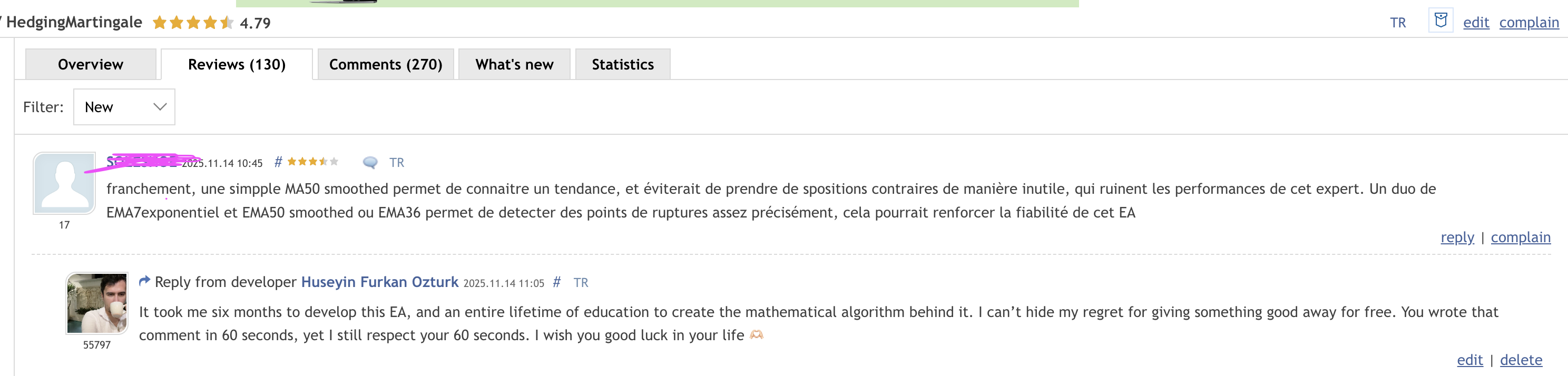The width and height of the screenshot is (1568, 376).
Task: Click the heart-hands emoji ending the developer reply
Action: [756, 335]
